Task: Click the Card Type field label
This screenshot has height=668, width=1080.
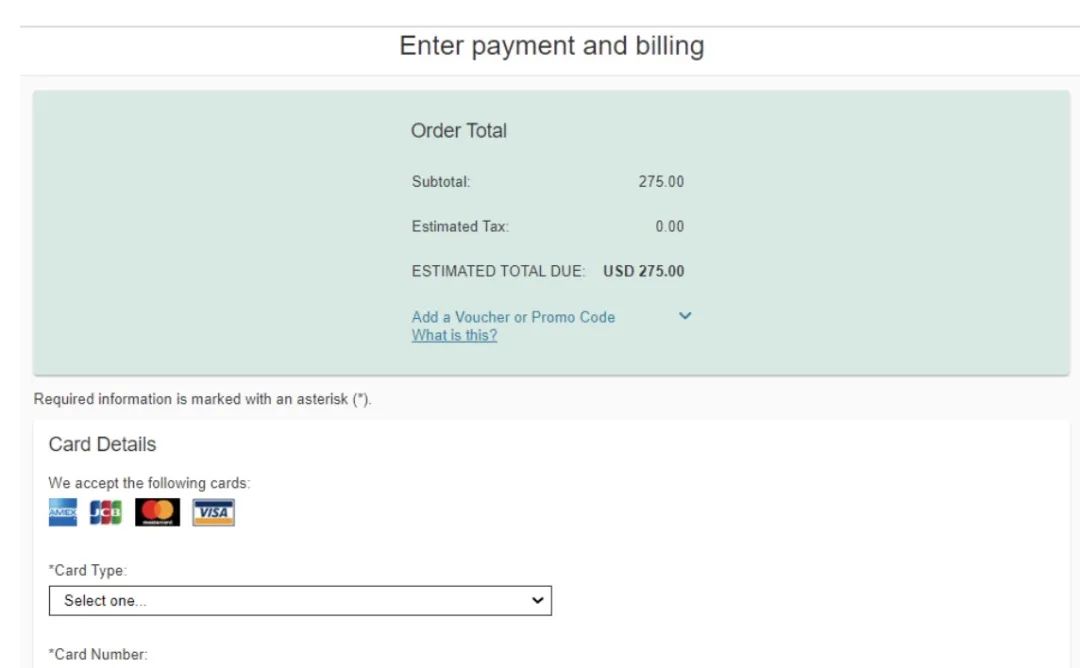Action: coord(88,570)
